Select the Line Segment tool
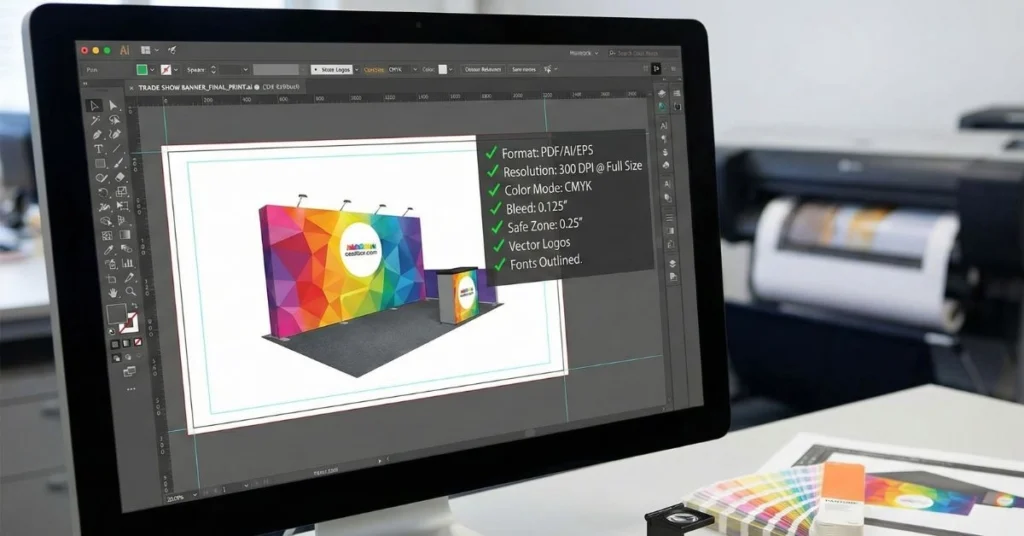The image size is (1024, 536). pyautogui.click(x=117, y=149)
